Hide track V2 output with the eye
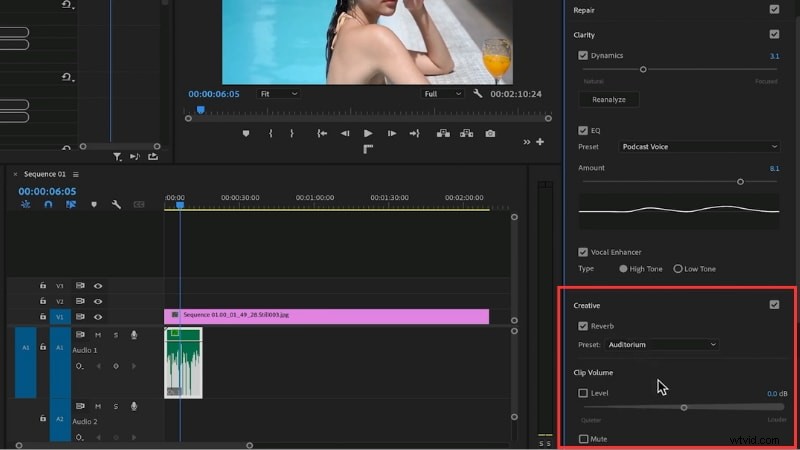 [x=98, y=302]
